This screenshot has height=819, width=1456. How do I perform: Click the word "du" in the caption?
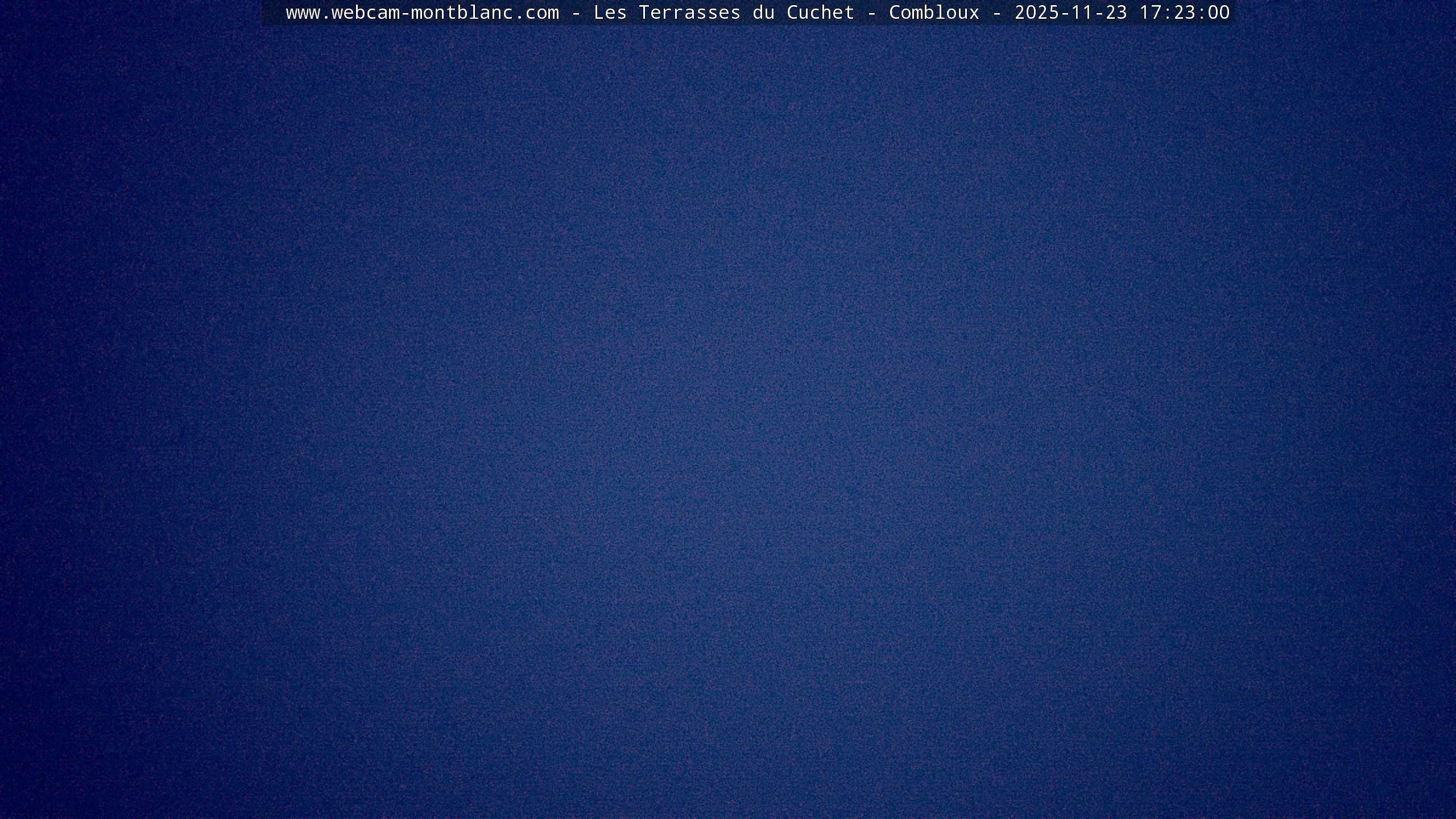[763, 13]
